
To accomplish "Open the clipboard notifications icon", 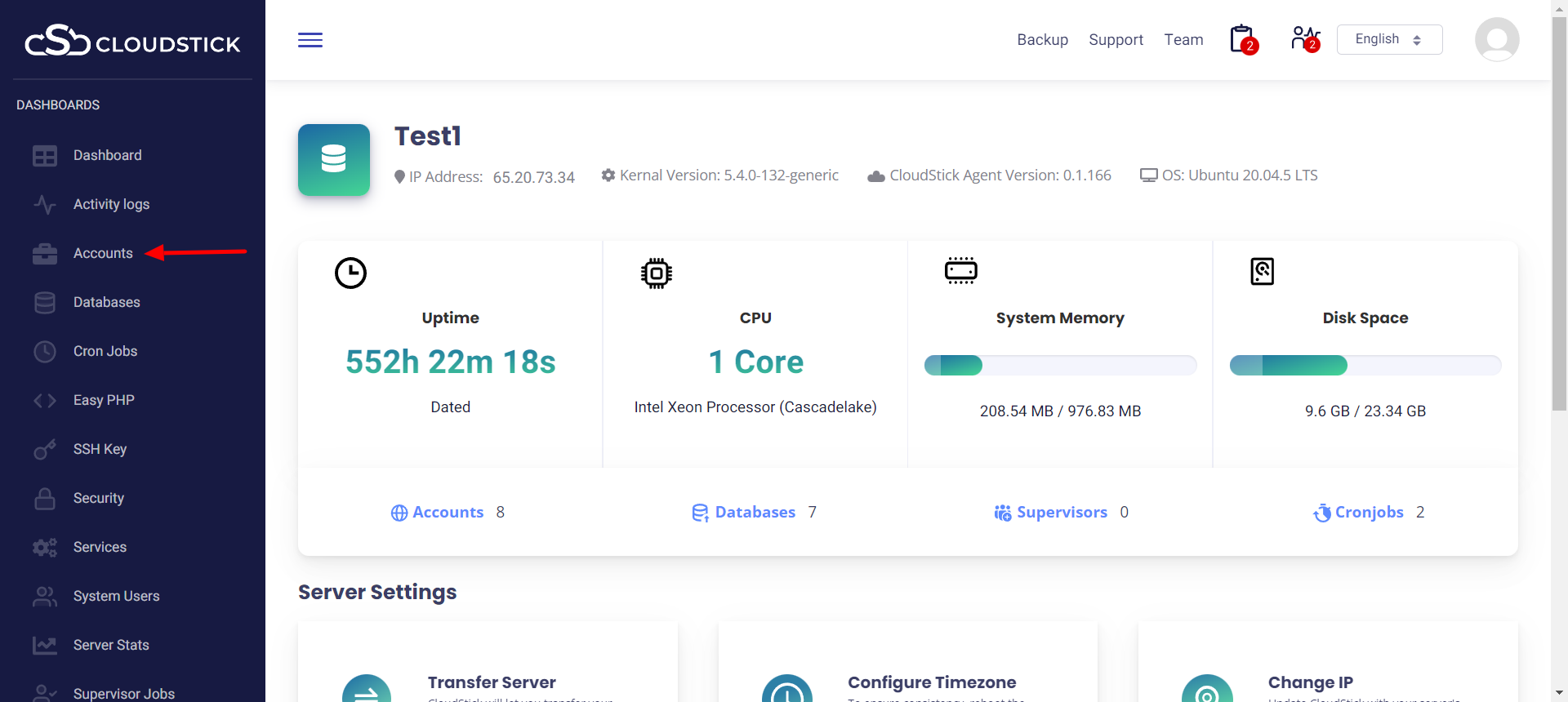I will pyautogui.click(x=1242, y=39).
